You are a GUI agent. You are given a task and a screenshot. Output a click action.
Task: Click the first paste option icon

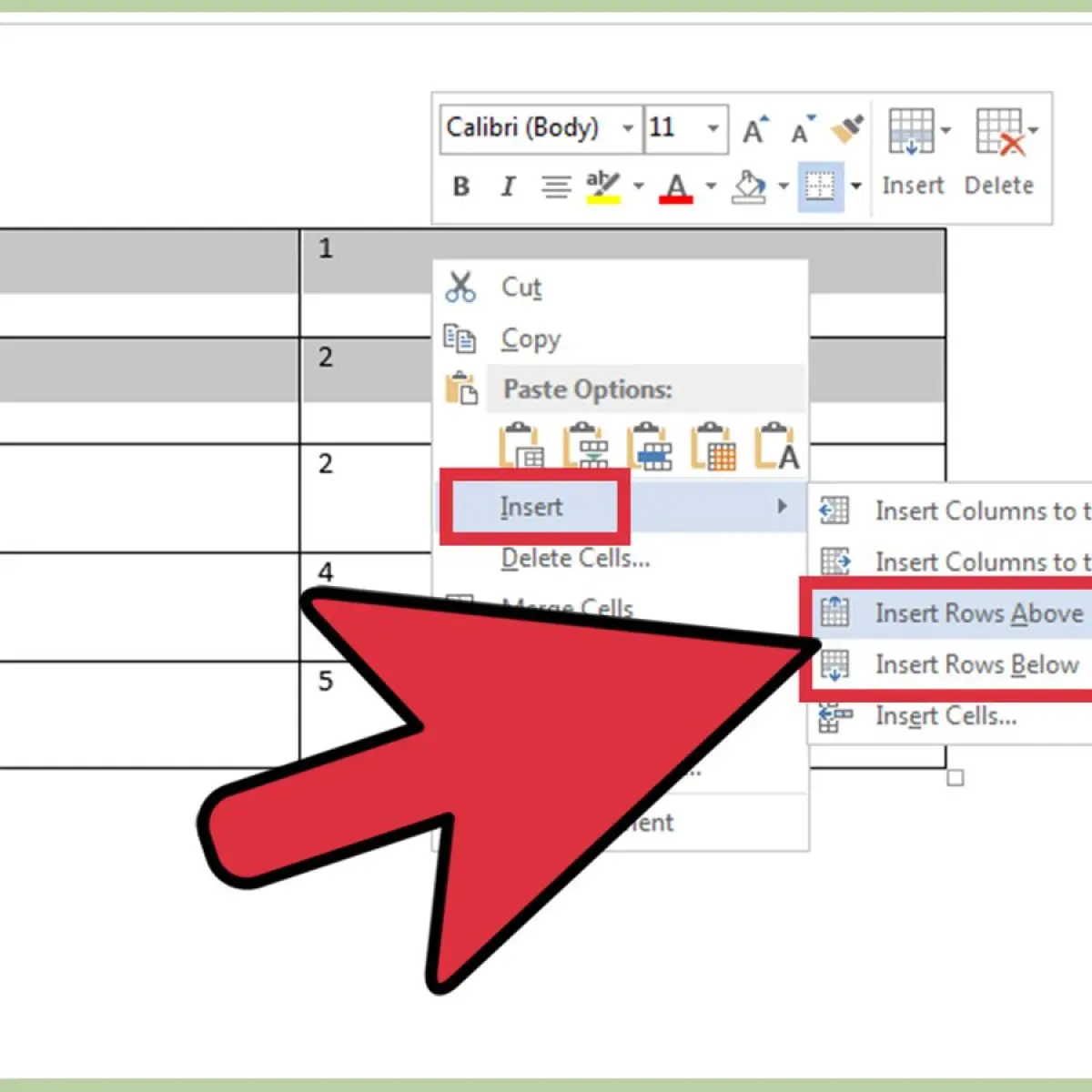pos(521,446)
